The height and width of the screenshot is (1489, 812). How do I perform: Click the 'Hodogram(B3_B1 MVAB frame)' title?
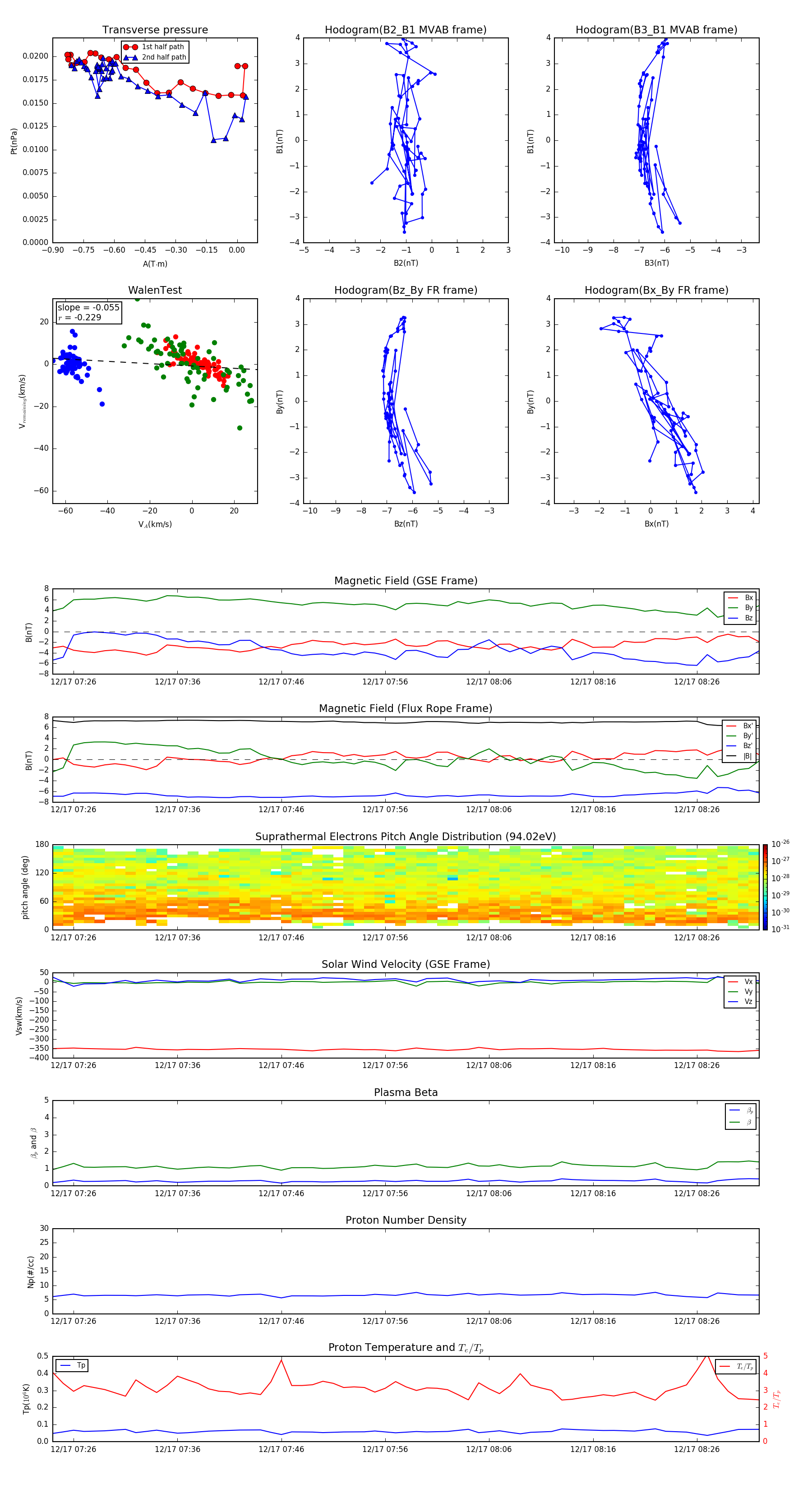[656, 30]
